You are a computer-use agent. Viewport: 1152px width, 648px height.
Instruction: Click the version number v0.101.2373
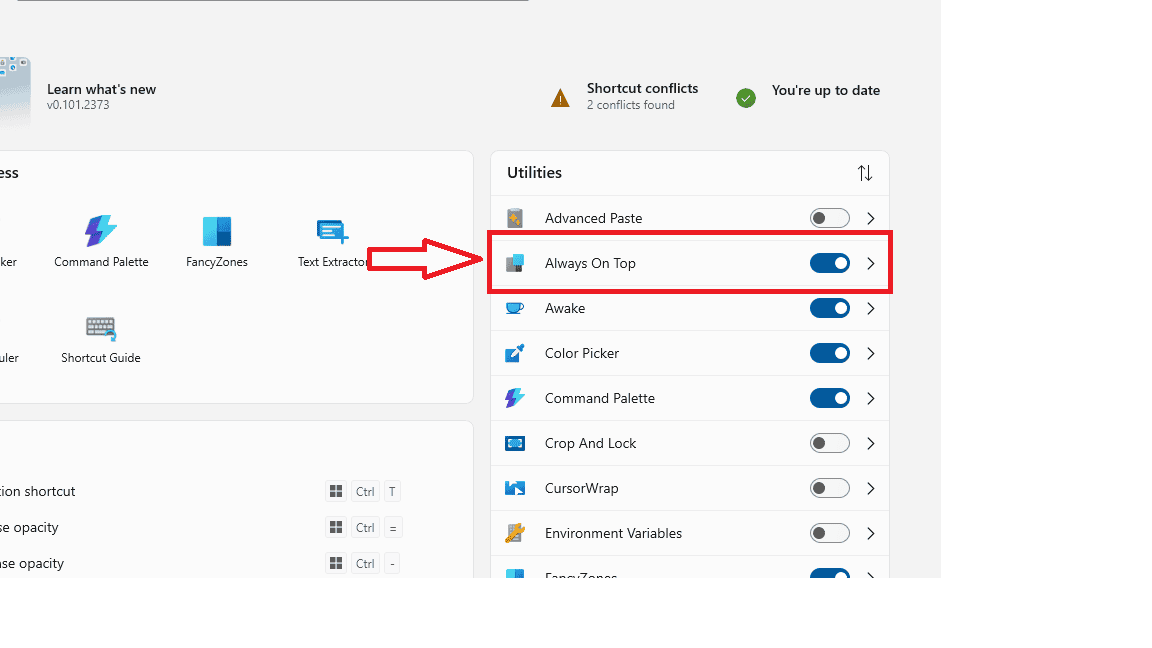[x=78, y=105]
